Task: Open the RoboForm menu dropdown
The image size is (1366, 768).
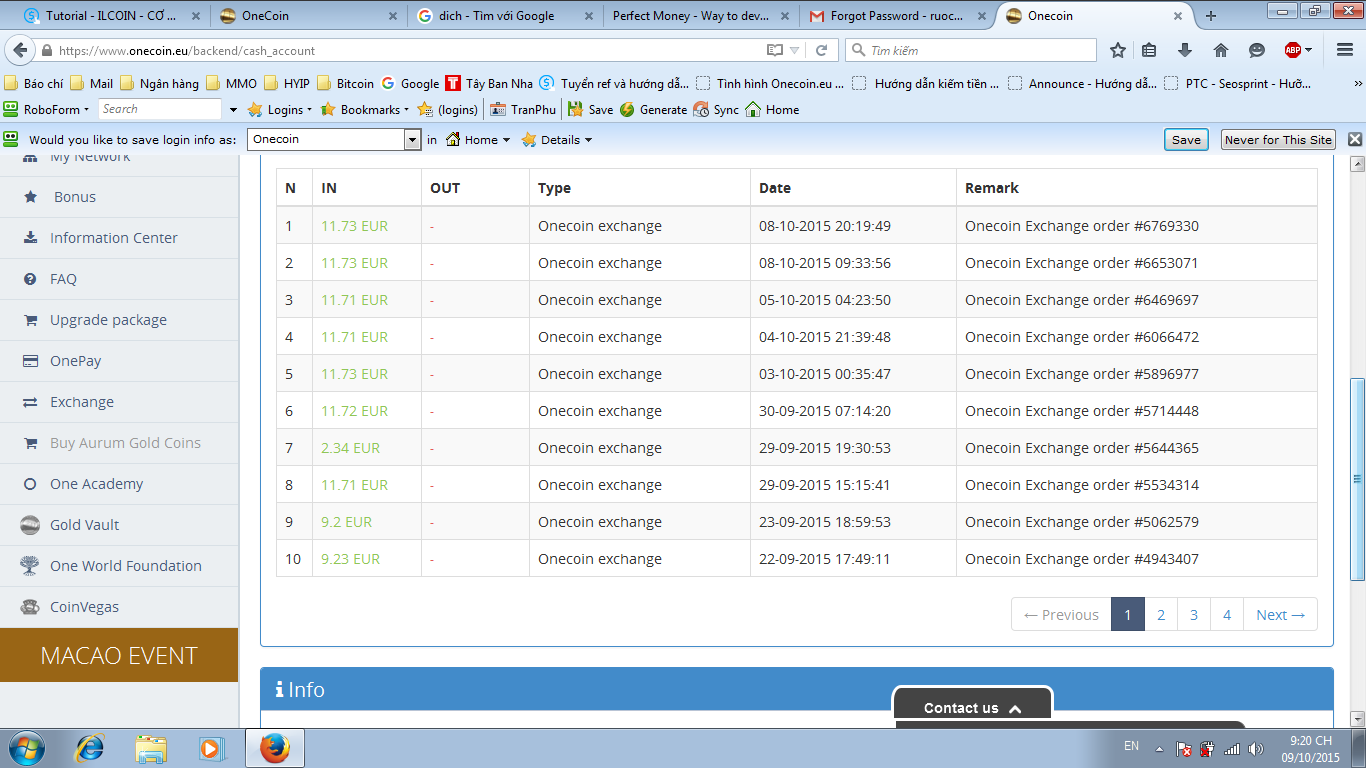Action: pyautogui.click(x=47, y=109)
